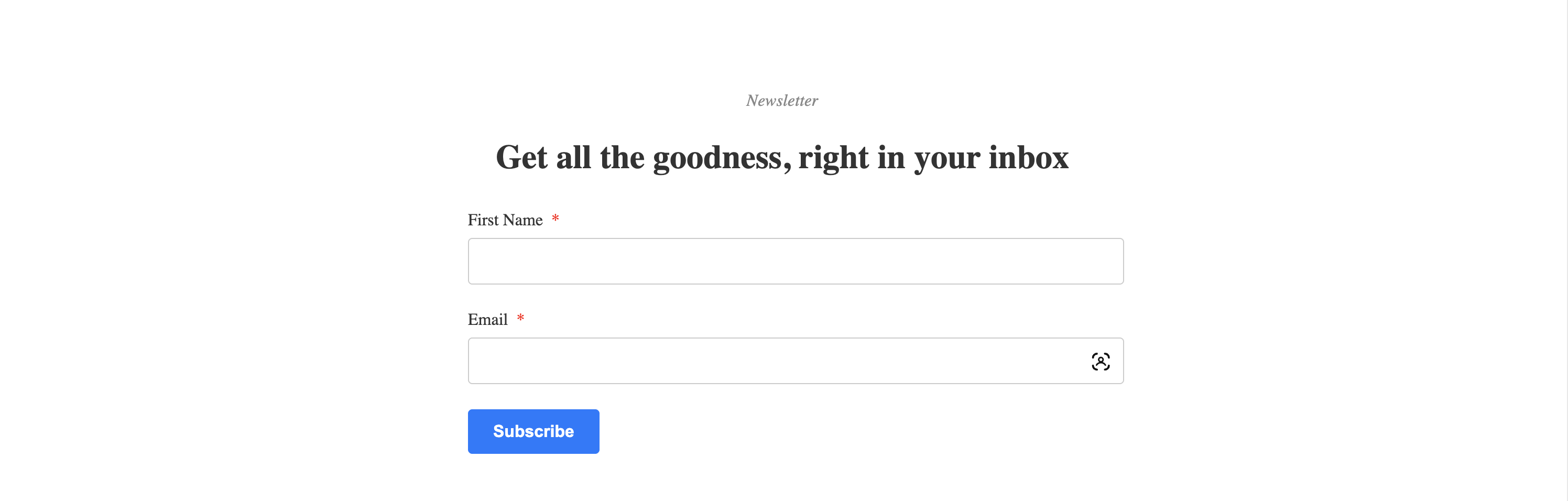The height and width of the screenshot is (501, 1568).
Task: Click the word "in" in the headline
Action: point(890,158)
